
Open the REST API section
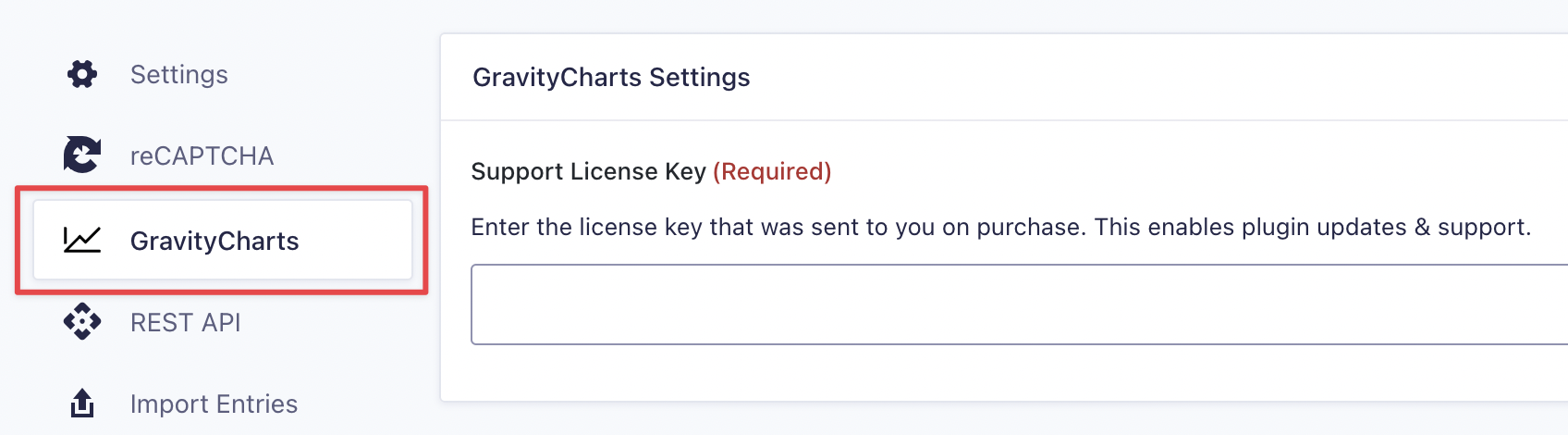click(x=185, y=322)
